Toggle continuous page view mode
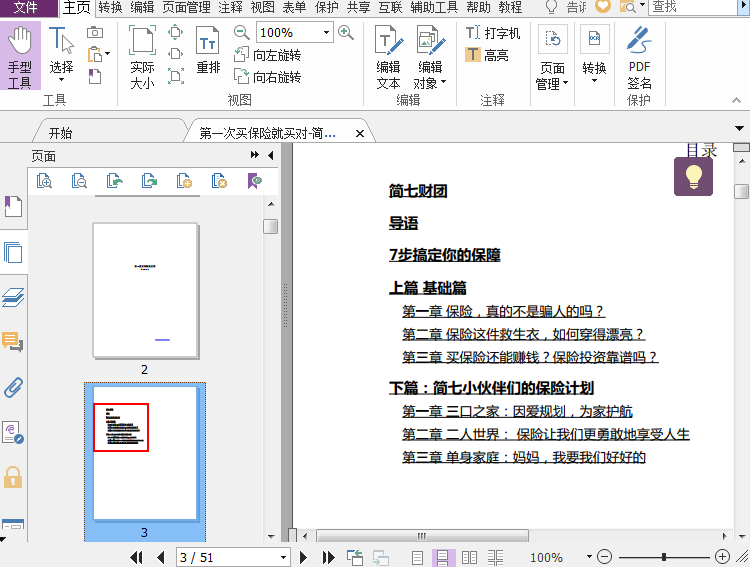The height and width of the screenshot is (567, 750). (x=443, y=557)
